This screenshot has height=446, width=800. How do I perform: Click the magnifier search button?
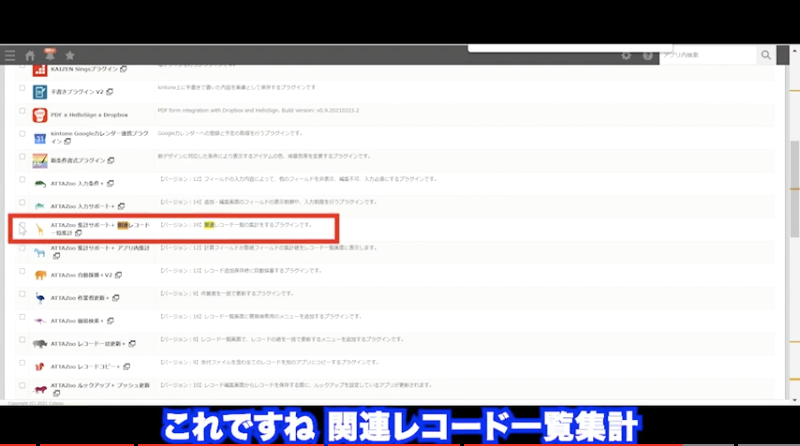coord(766,56)
